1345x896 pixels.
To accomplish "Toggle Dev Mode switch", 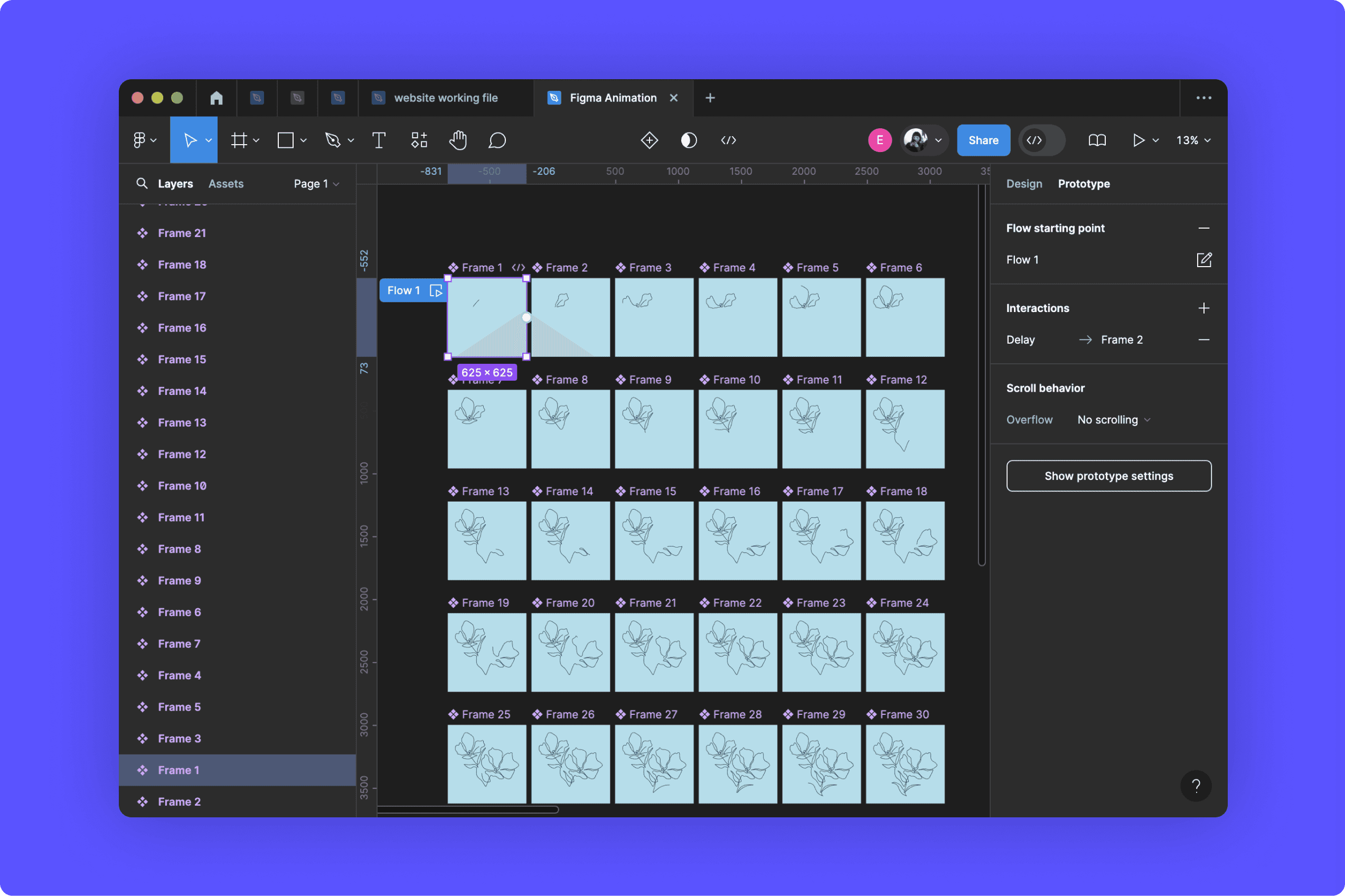I will 1042,140.
